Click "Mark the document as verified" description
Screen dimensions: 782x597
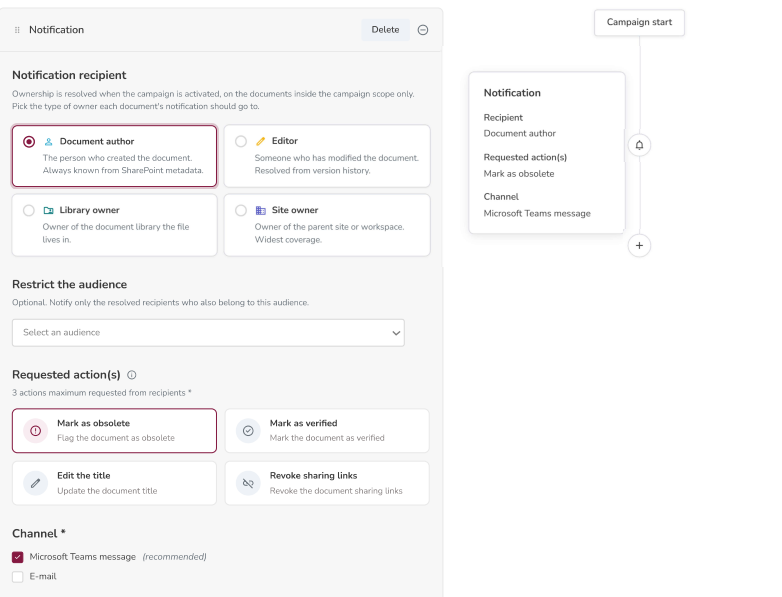coord(327,438)
